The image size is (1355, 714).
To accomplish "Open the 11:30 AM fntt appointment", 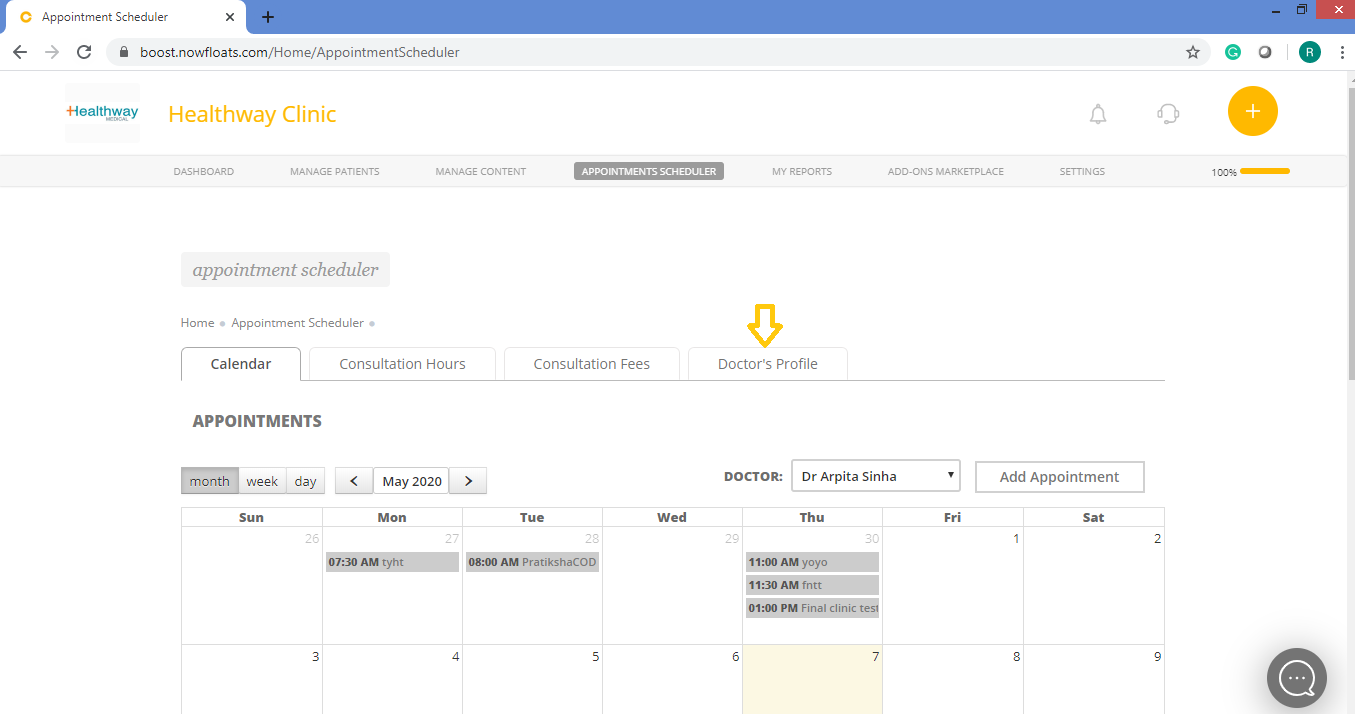I will [812, 585].
